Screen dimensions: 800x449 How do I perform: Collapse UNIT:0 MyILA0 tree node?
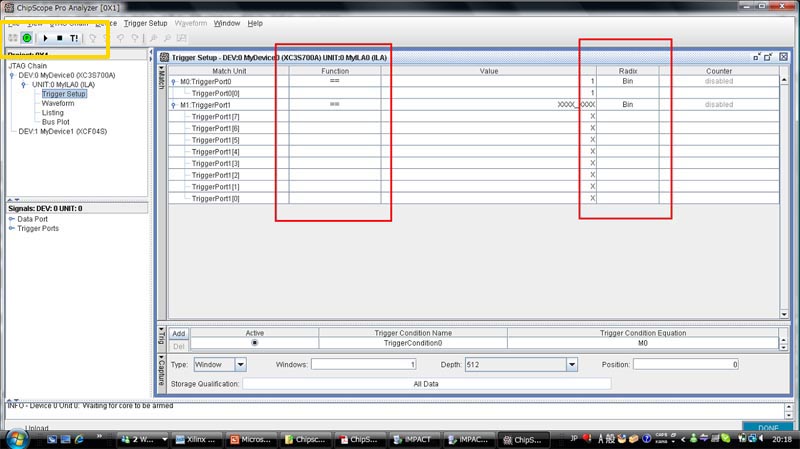tap(23, 85)
